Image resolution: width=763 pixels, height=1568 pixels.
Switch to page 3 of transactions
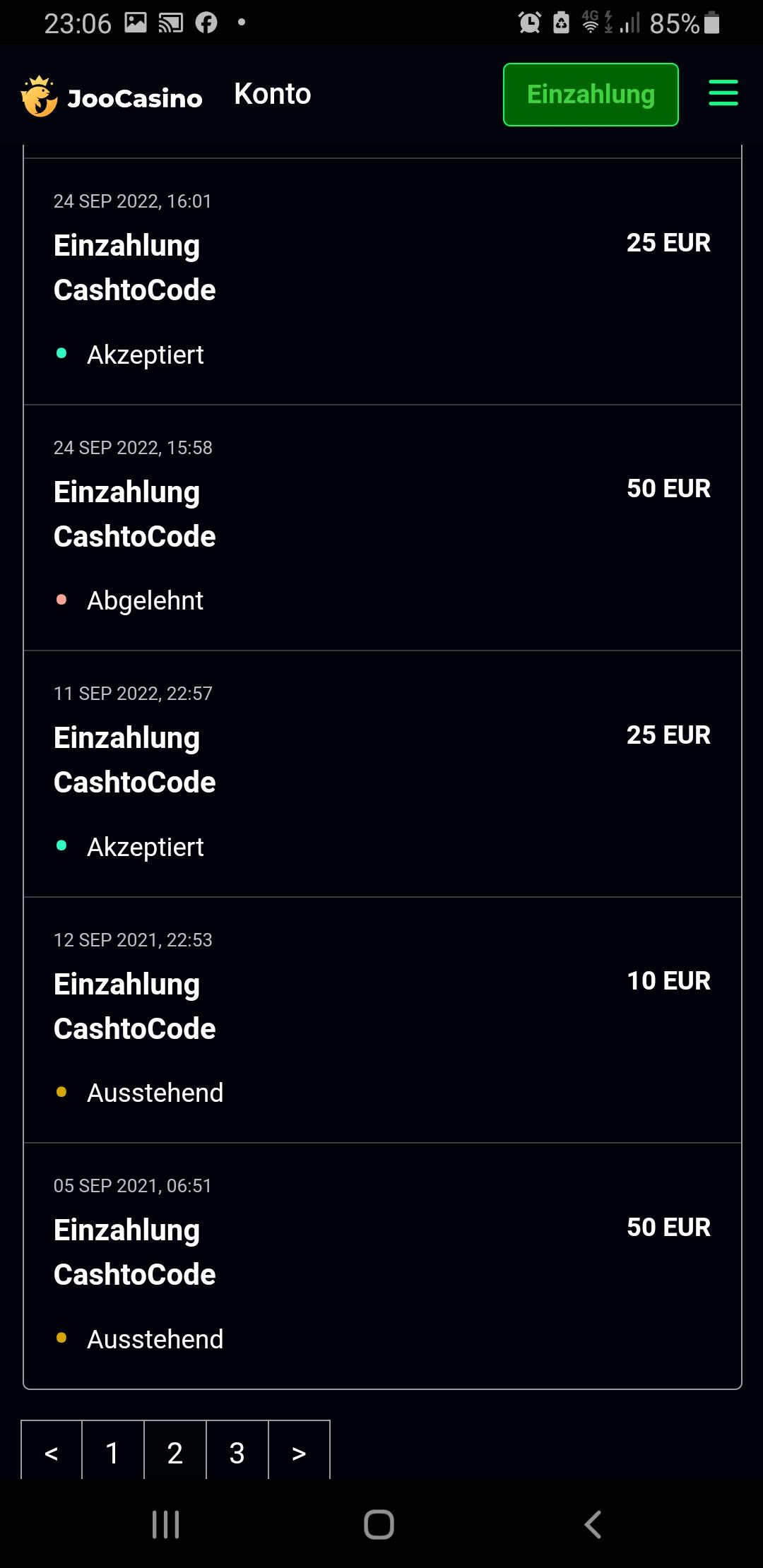point(237,1452)
